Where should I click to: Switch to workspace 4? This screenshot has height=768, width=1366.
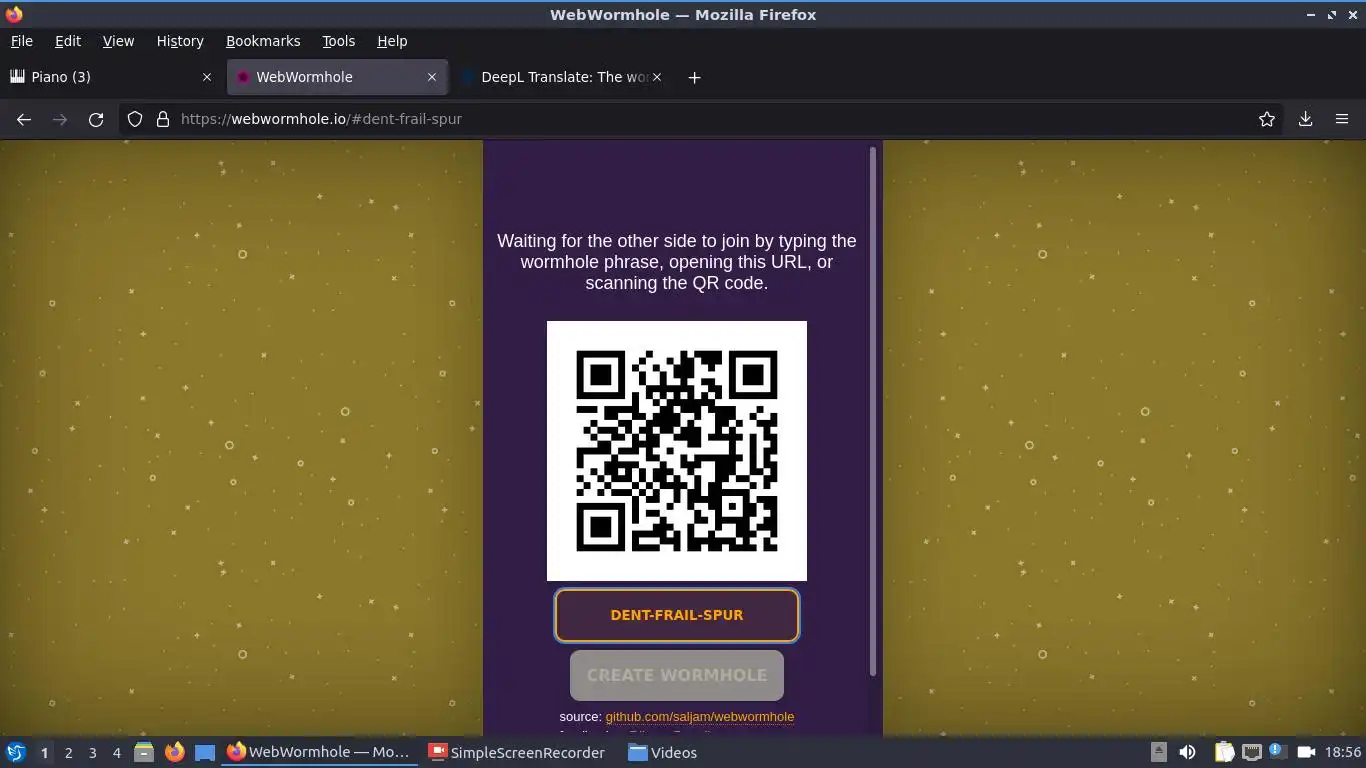click(x=116, y=753)
